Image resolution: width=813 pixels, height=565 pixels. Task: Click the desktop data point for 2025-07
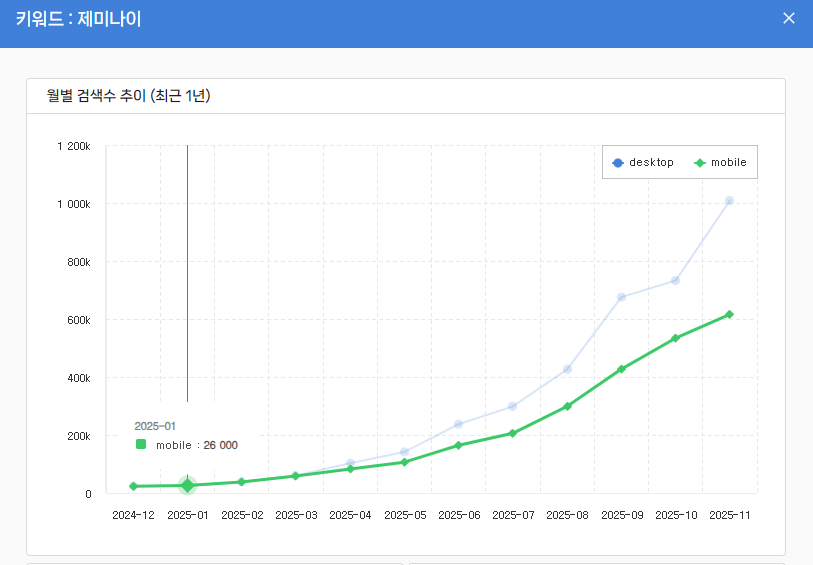click(x=512, y=406)
